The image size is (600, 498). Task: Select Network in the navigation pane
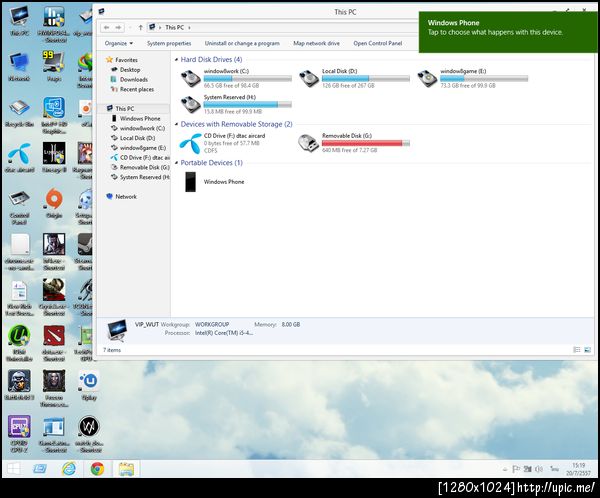pos(126,196)
